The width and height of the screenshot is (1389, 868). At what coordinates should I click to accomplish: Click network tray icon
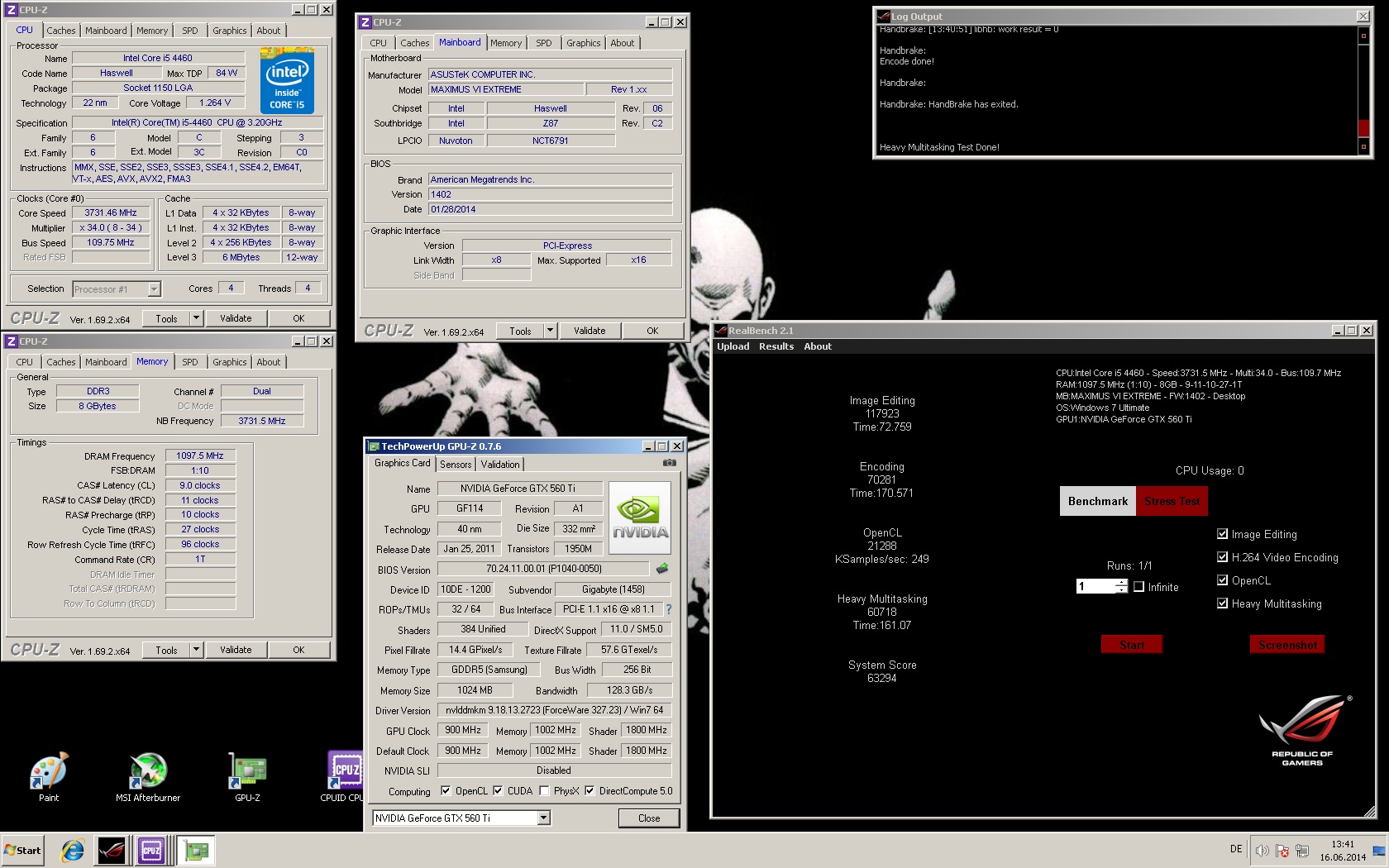pyautogui.click(x=1302, y=851)
